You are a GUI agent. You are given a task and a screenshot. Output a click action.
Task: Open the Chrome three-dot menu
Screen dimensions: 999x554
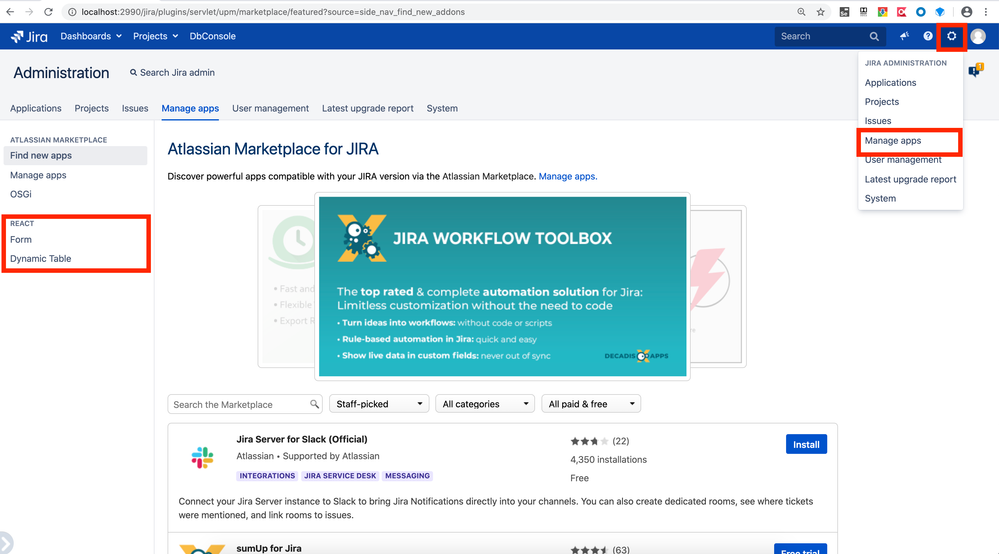(x=986, y=11)
